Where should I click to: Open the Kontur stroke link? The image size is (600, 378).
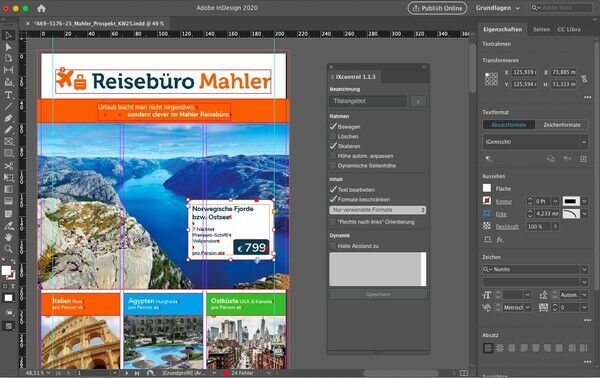click(504, 201)
